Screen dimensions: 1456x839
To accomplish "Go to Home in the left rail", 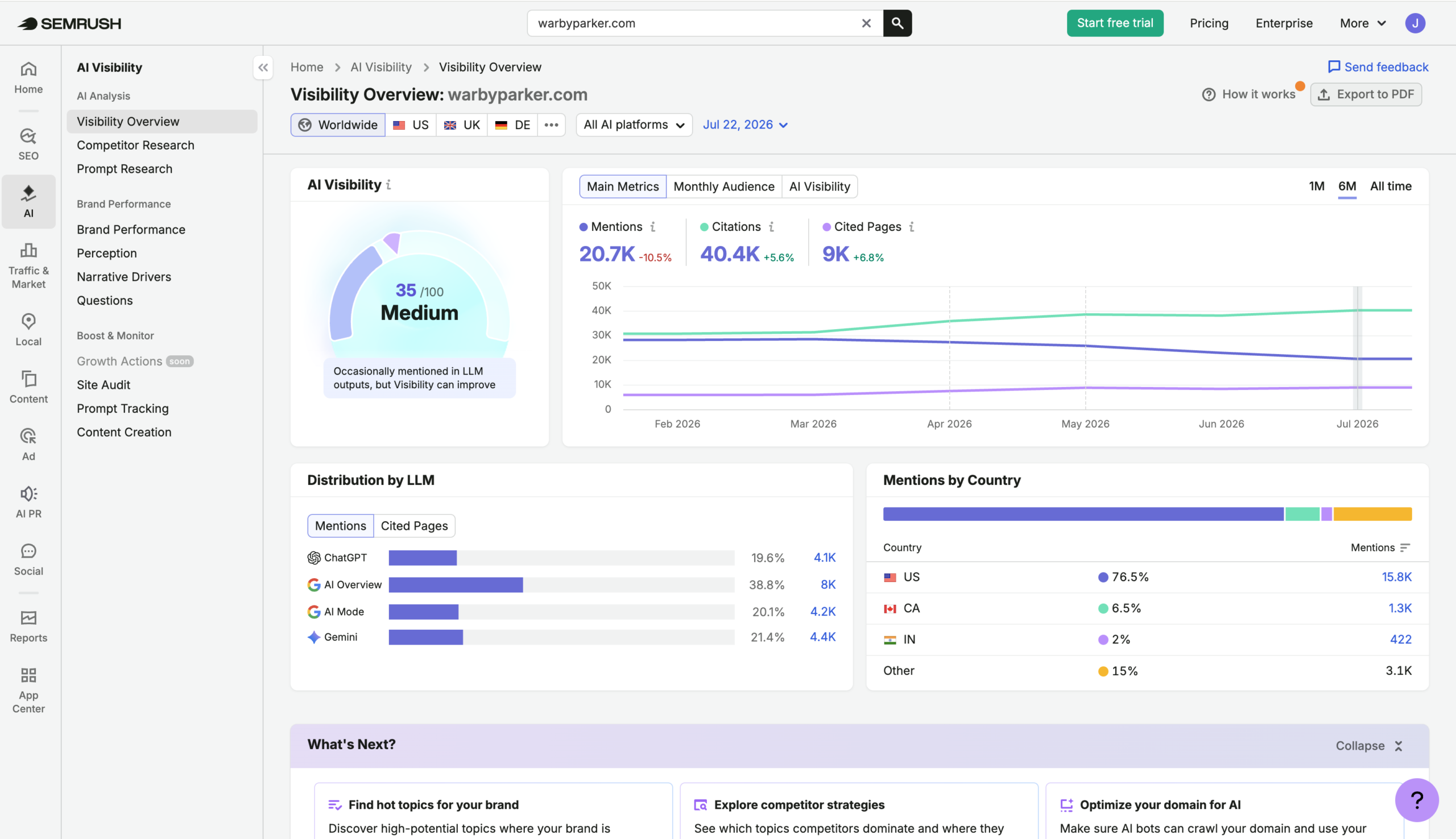I will (28, 78).
